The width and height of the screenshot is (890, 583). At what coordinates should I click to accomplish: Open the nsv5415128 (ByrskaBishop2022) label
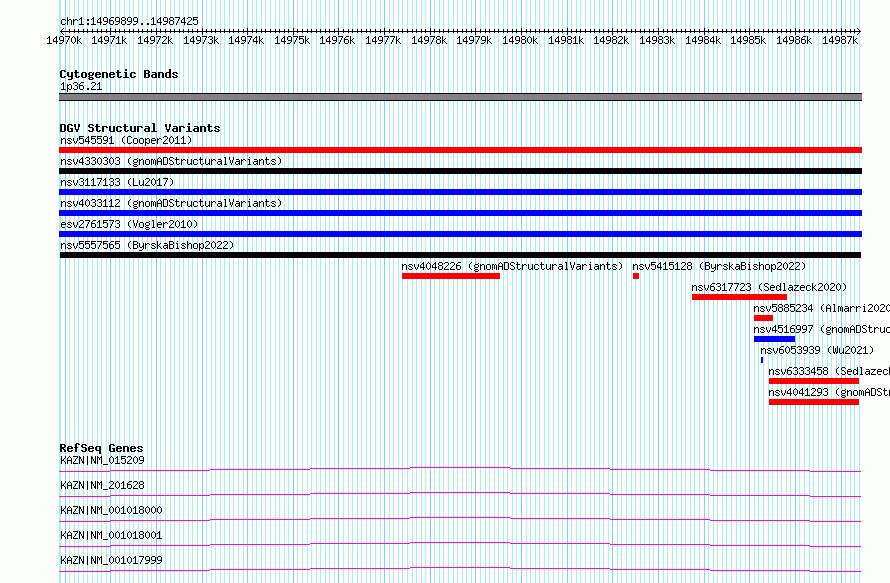(719, 266)
